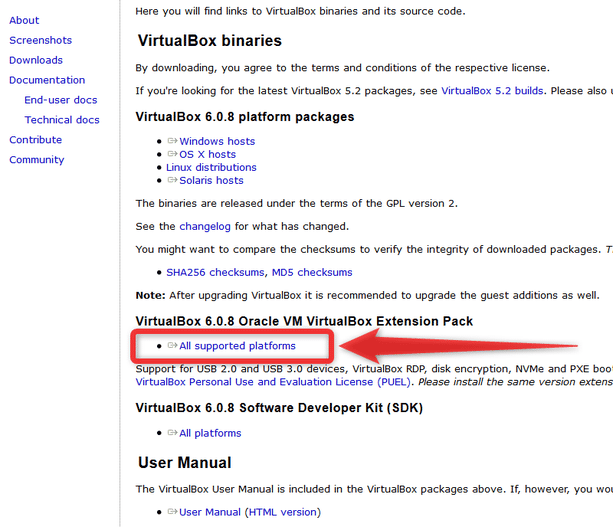Open the changelog link
The image size is (613, 527).
pos(205,226)
